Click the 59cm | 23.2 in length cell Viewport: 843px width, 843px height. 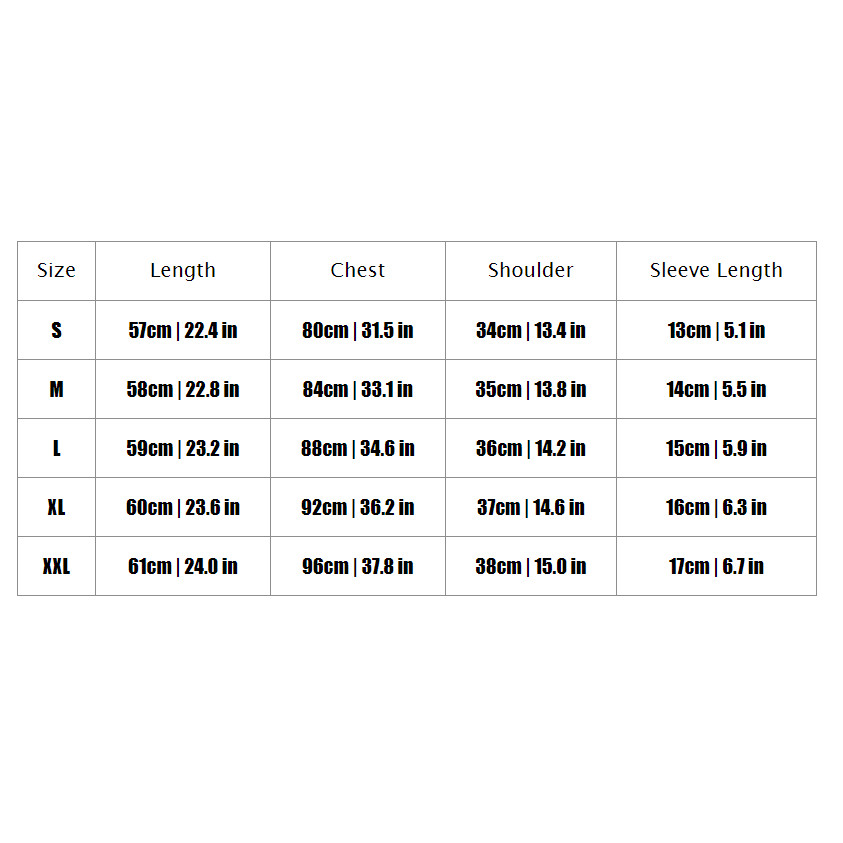183,448
